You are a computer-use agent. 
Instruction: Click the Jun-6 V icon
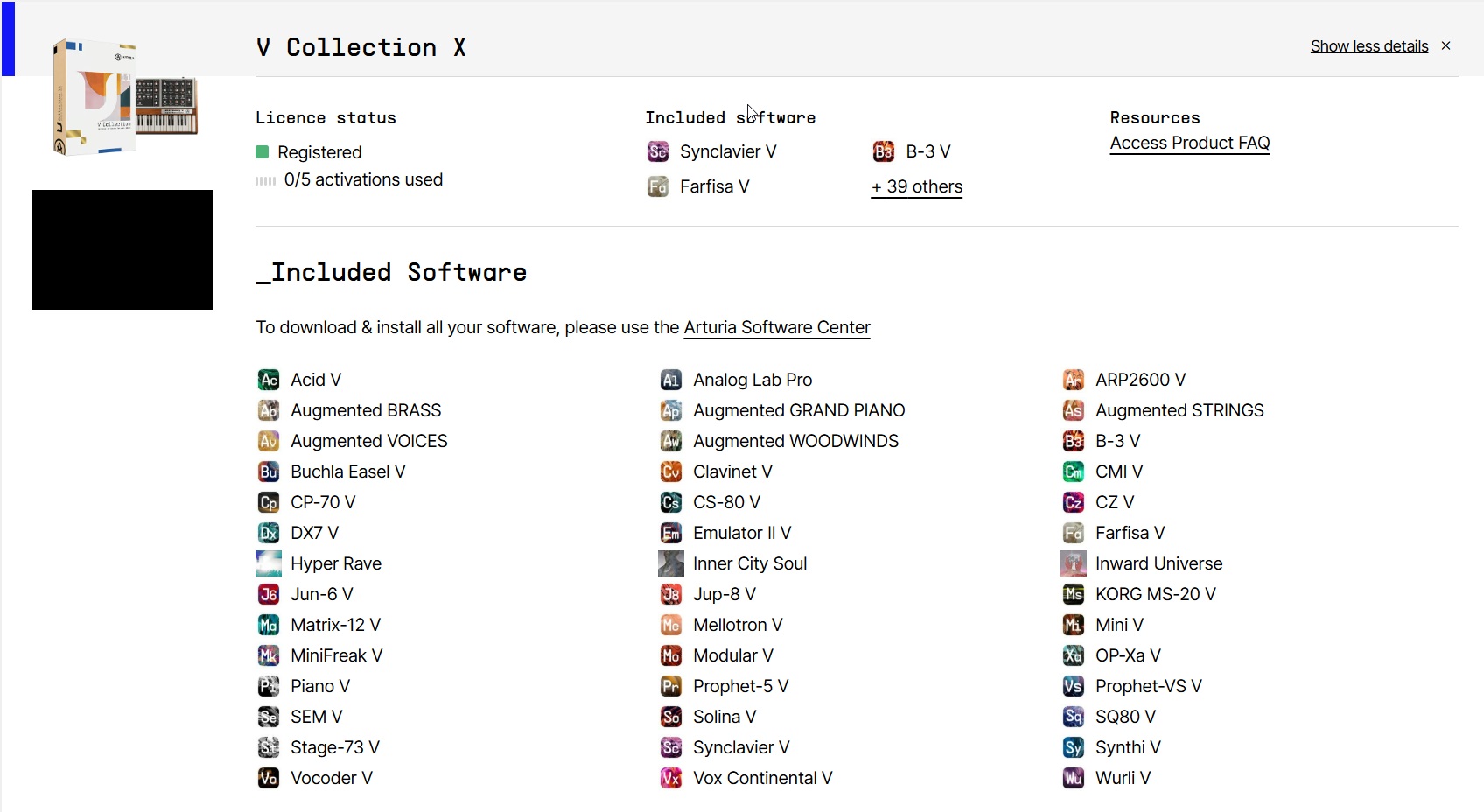(269, 594)
